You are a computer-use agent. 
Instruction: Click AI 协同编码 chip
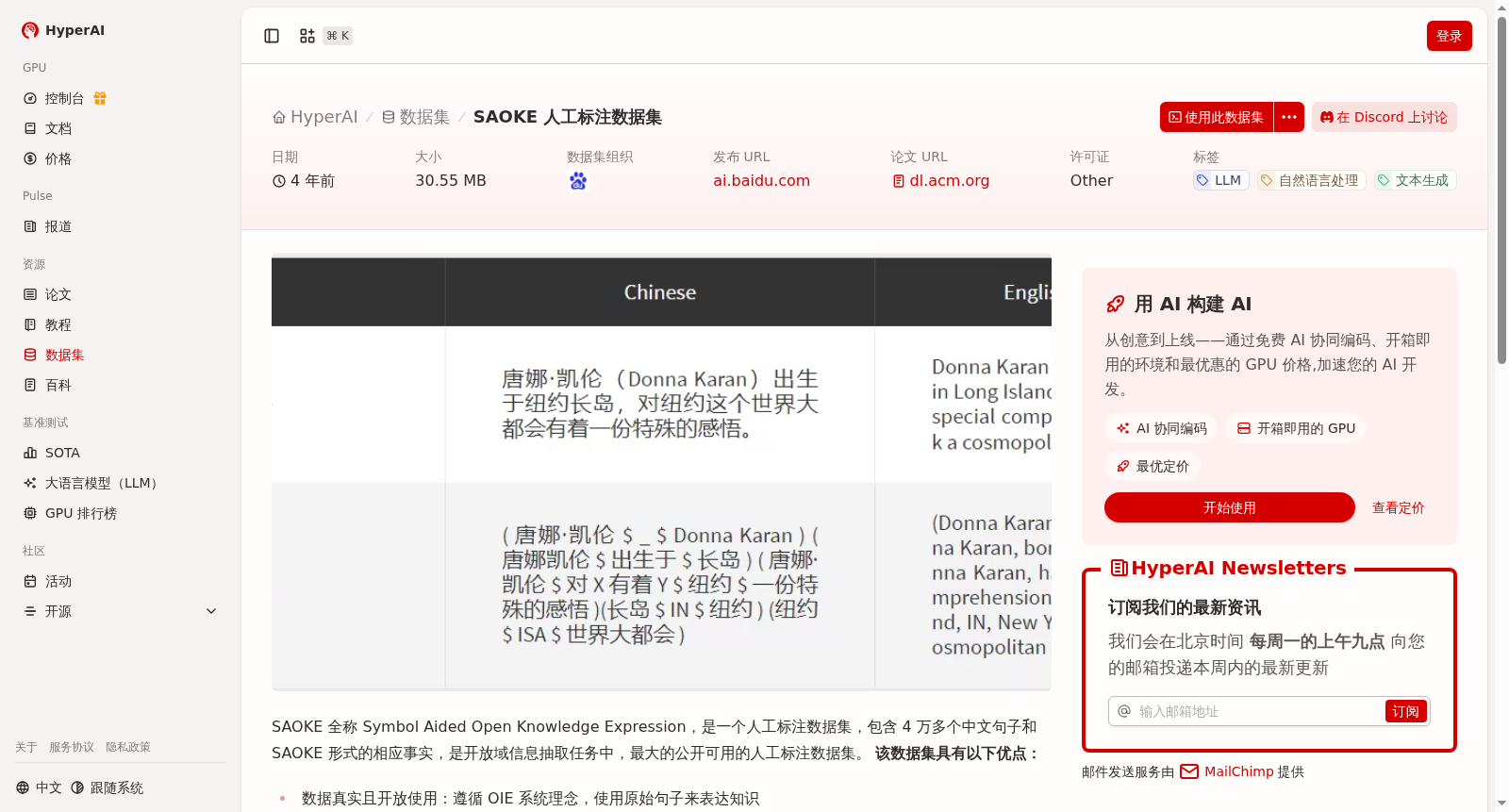point(1162,428)
